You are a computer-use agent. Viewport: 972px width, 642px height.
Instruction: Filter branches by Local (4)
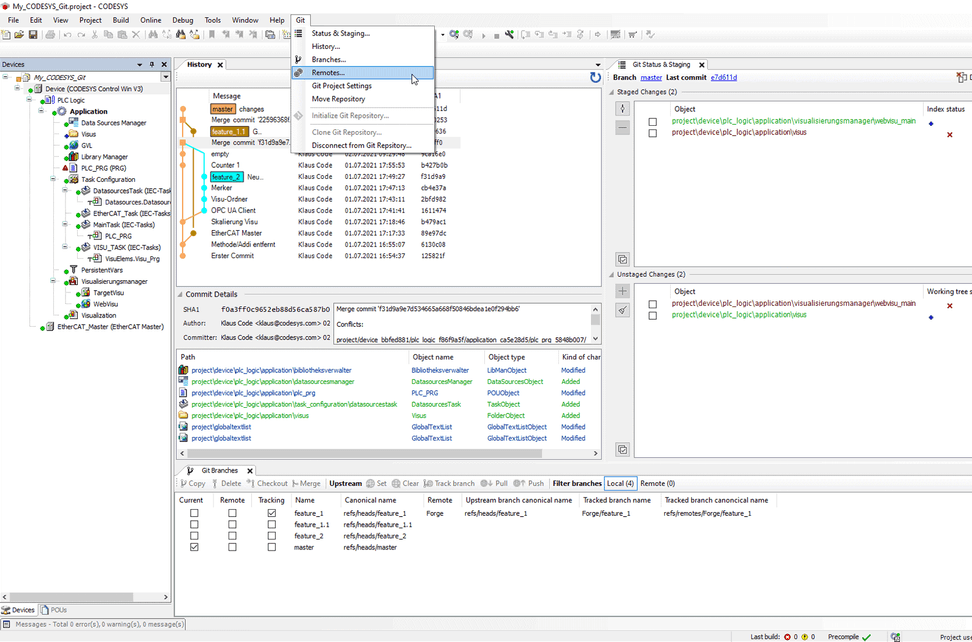click(x=620, y=483)
